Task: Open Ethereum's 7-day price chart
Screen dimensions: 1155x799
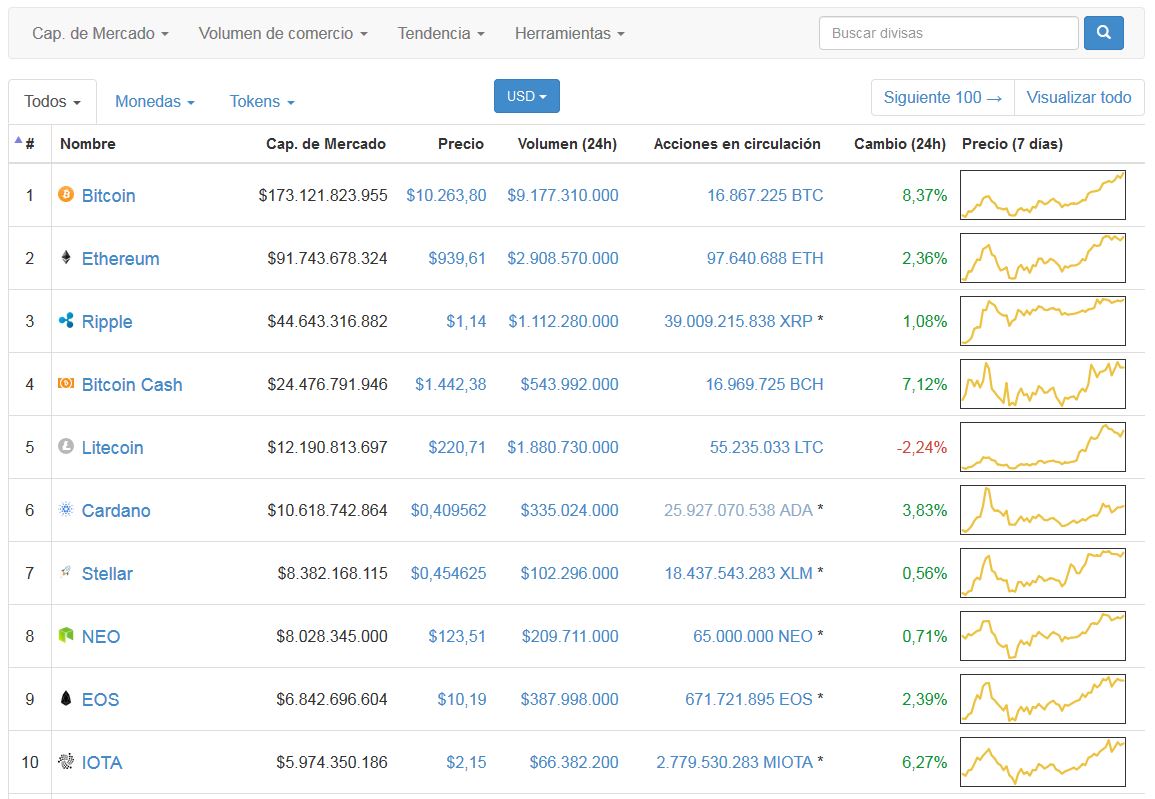Action: pos(1043,258)
